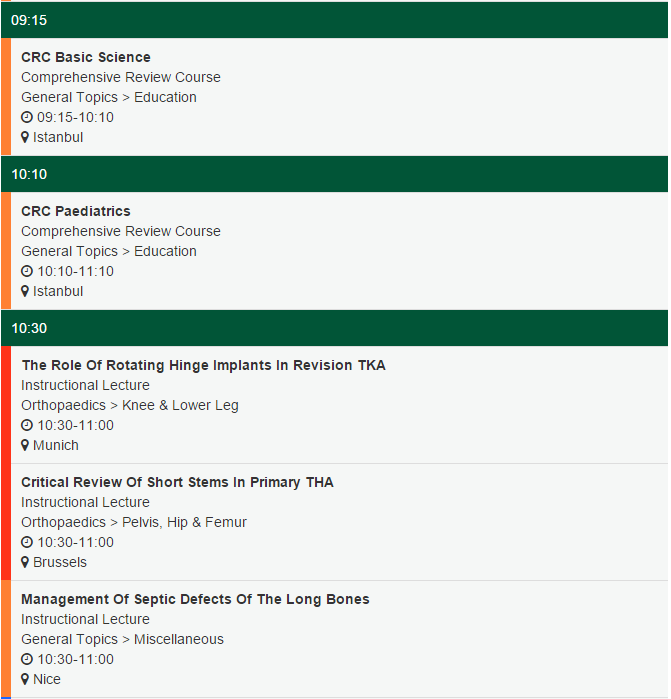This screenshot has width=671, height=699.
Task: Open Management Of Septic Defects lecture
Action: (195, 599)
